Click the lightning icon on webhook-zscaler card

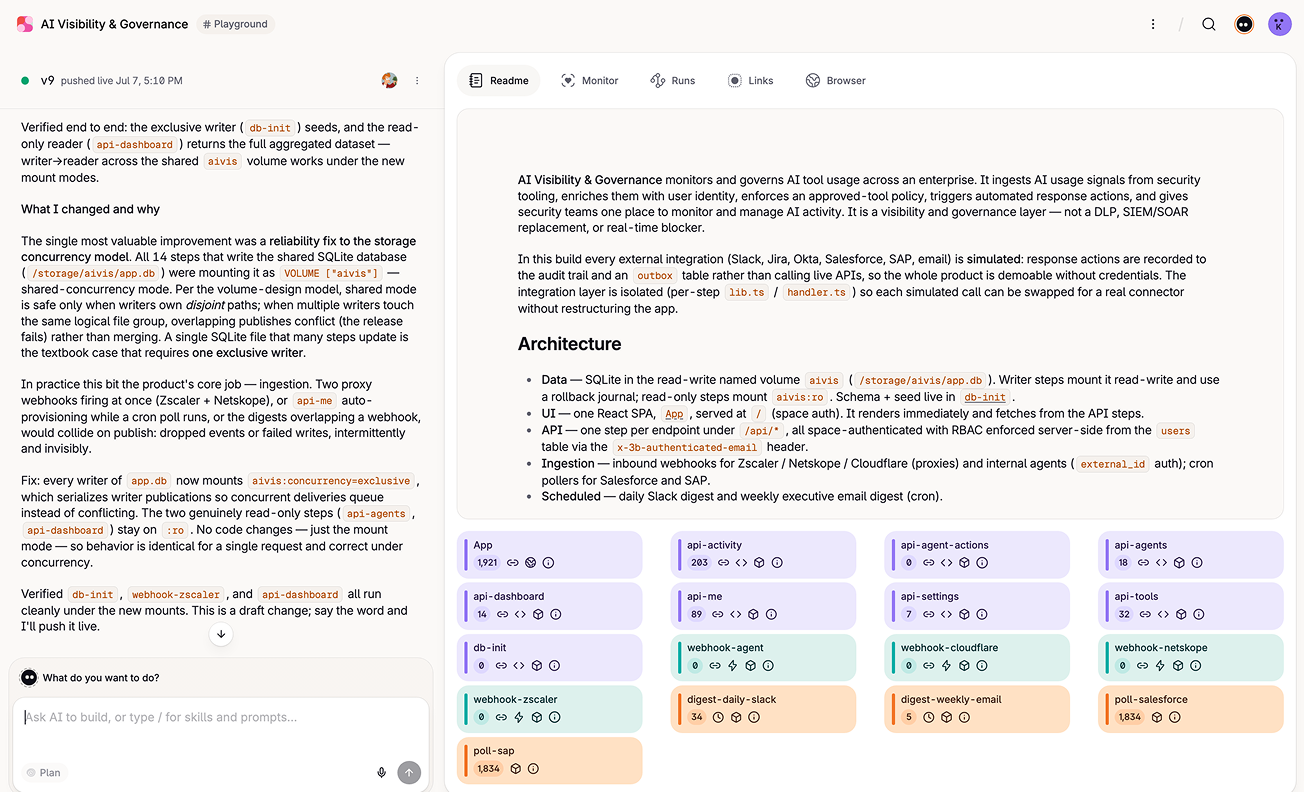pyautogui.click(x=519, y=717)
